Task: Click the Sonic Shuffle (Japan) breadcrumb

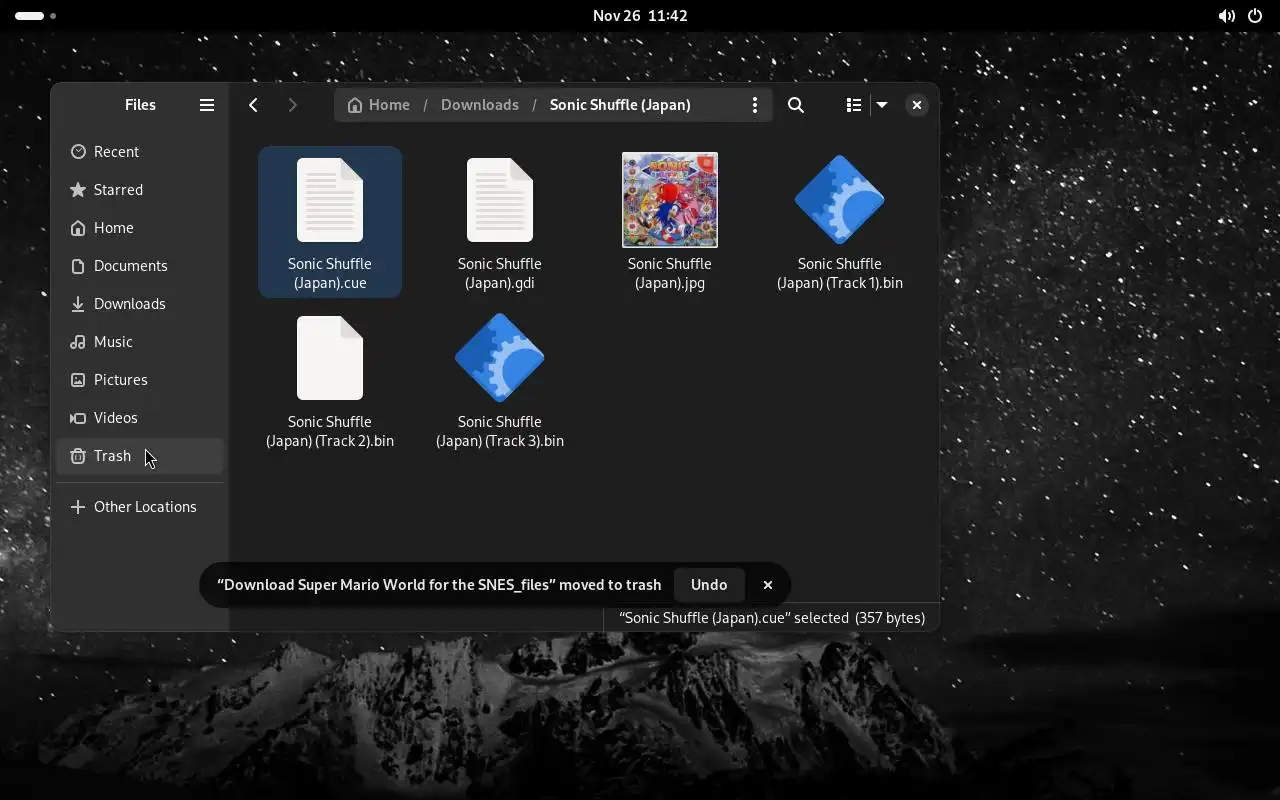Action: click(x=620, y=105)
